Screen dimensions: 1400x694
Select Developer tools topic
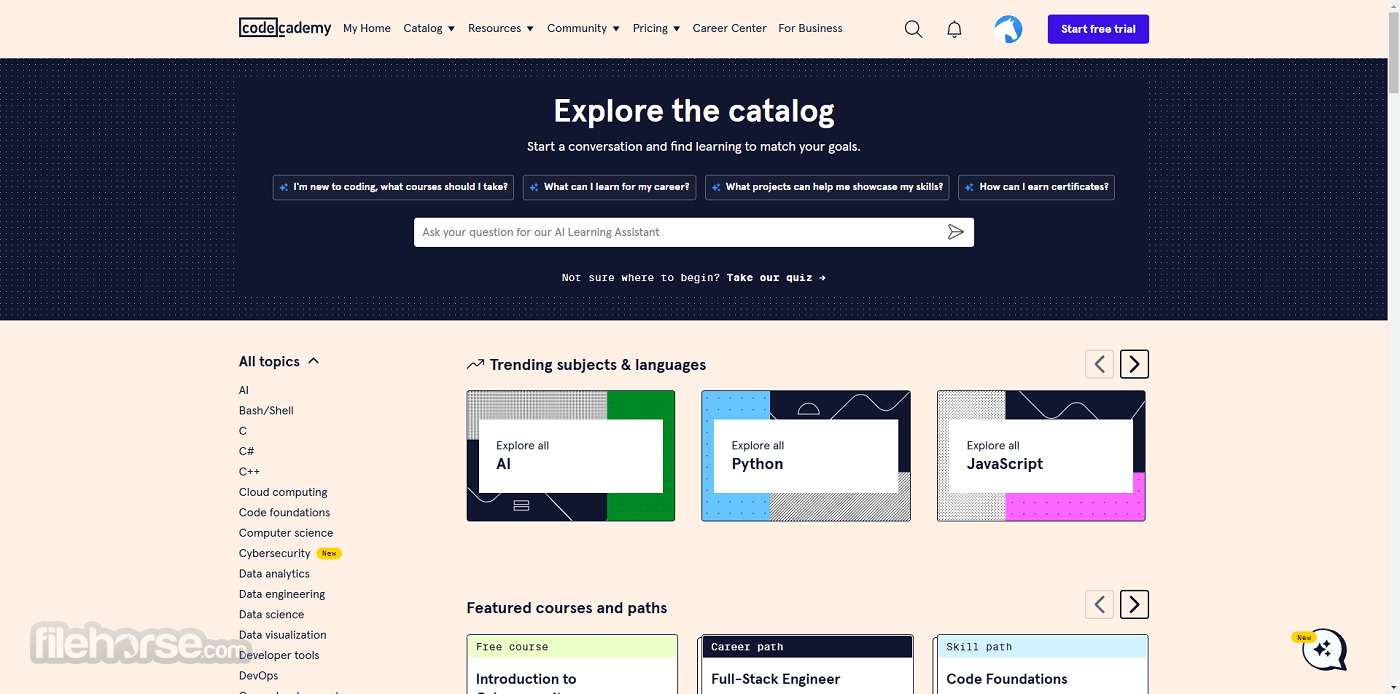pyautogui.click(x=279, y=655)
